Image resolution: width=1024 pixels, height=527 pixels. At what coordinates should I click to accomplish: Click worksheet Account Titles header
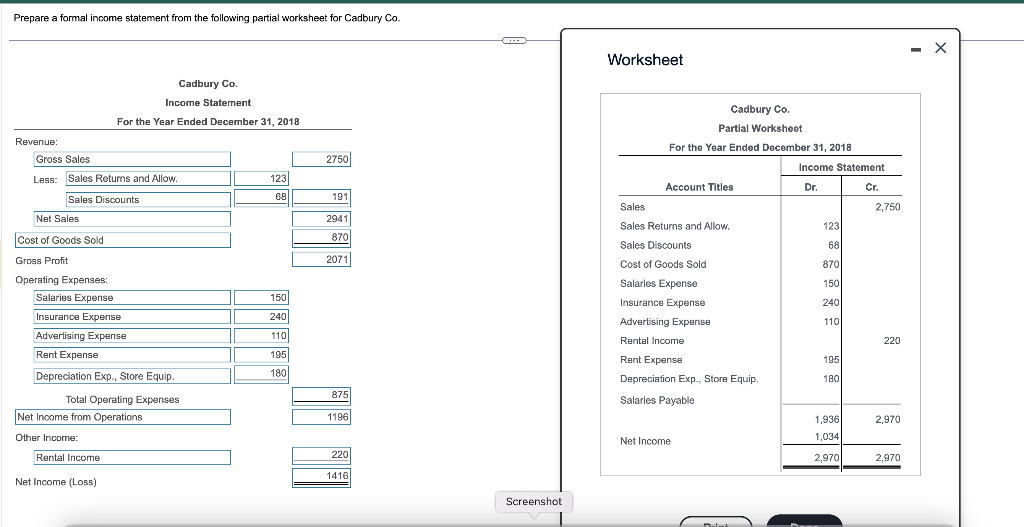[699, 187]
